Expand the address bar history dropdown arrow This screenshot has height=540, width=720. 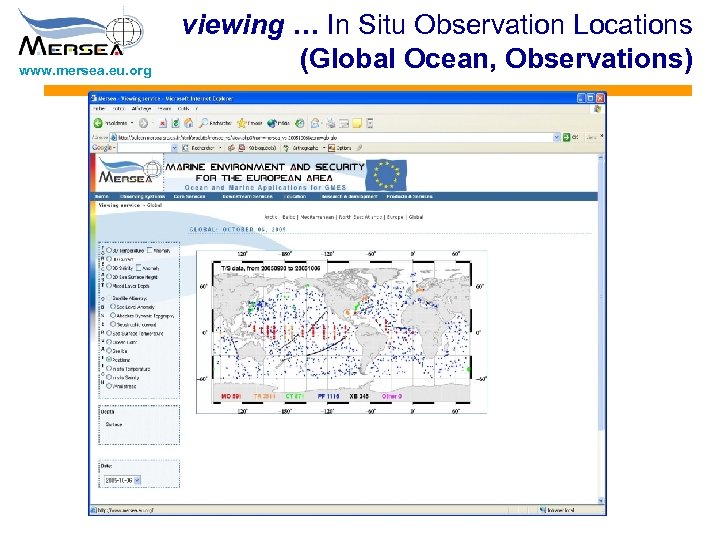[557, 137]
